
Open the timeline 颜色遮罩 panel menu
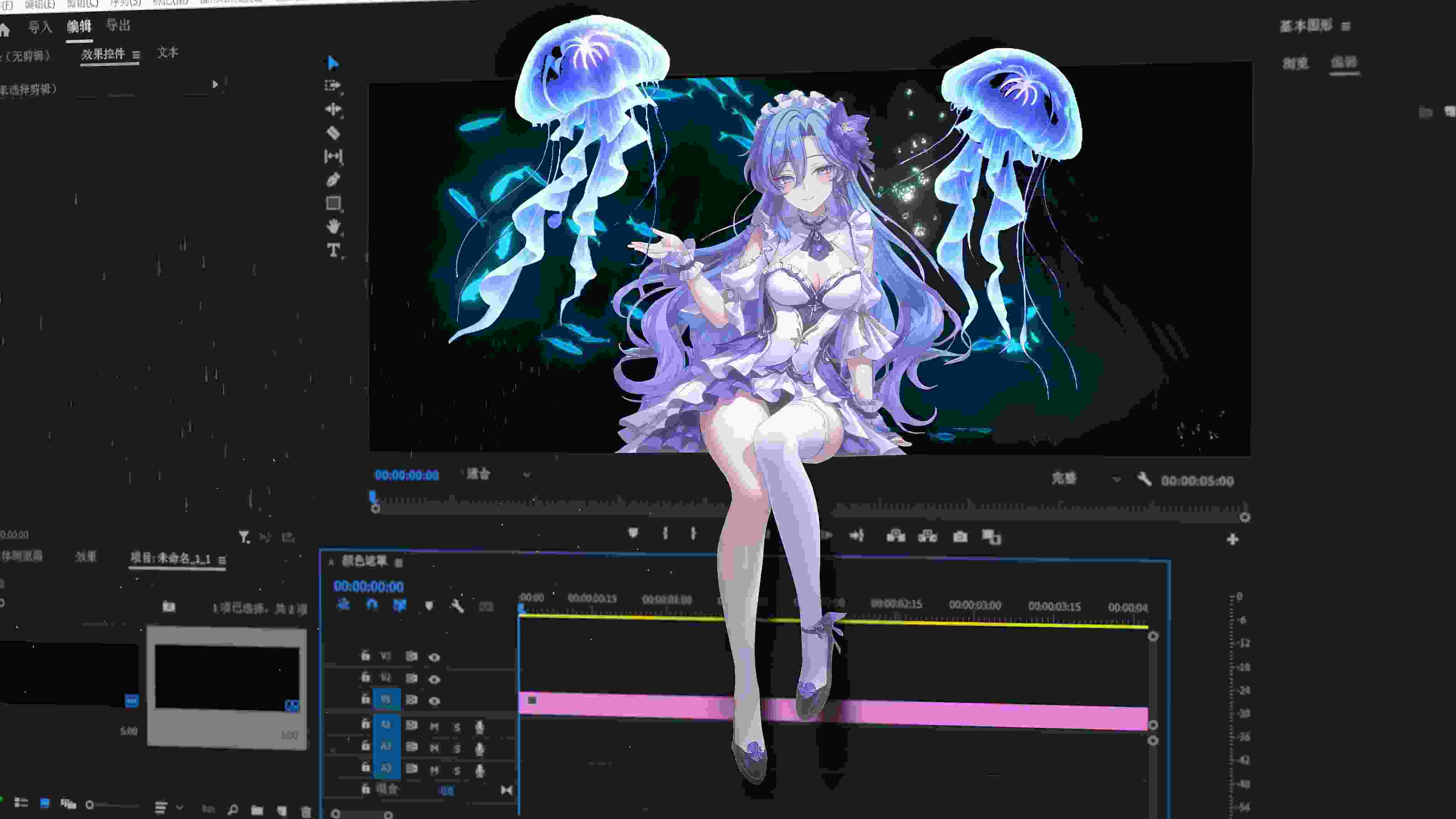click(x=398, y=562)
